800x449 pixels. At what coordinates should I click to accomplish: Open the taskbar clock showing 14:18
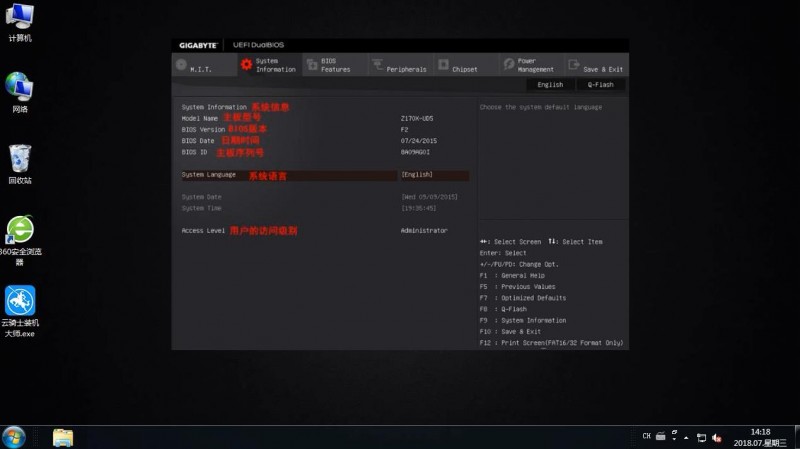point(760,437)
